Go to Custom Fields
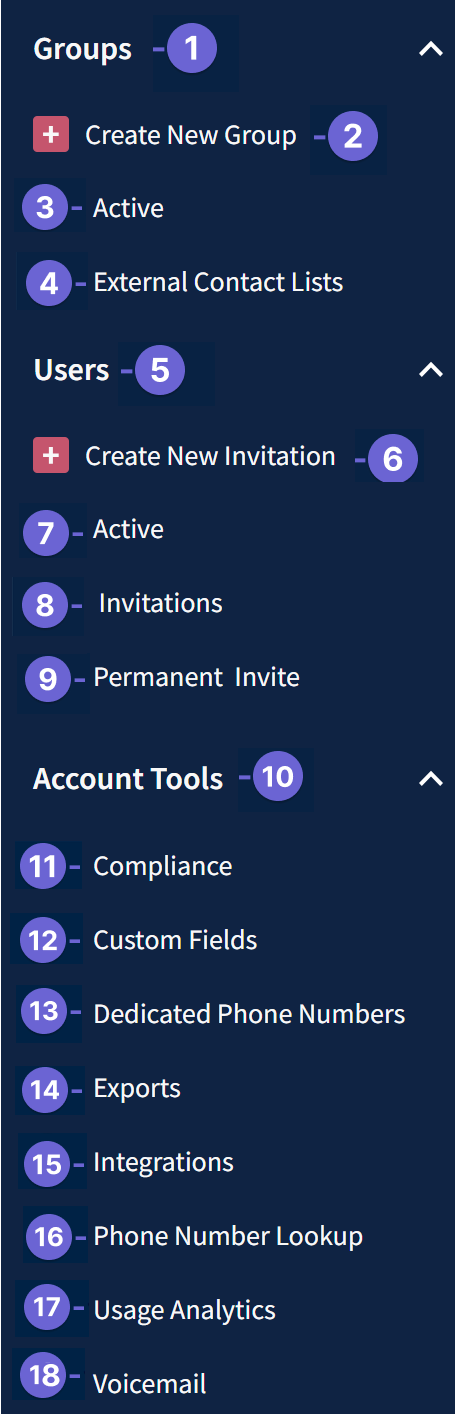The image size is (456, 1416). pyautogui.click(x=175, y=940)
